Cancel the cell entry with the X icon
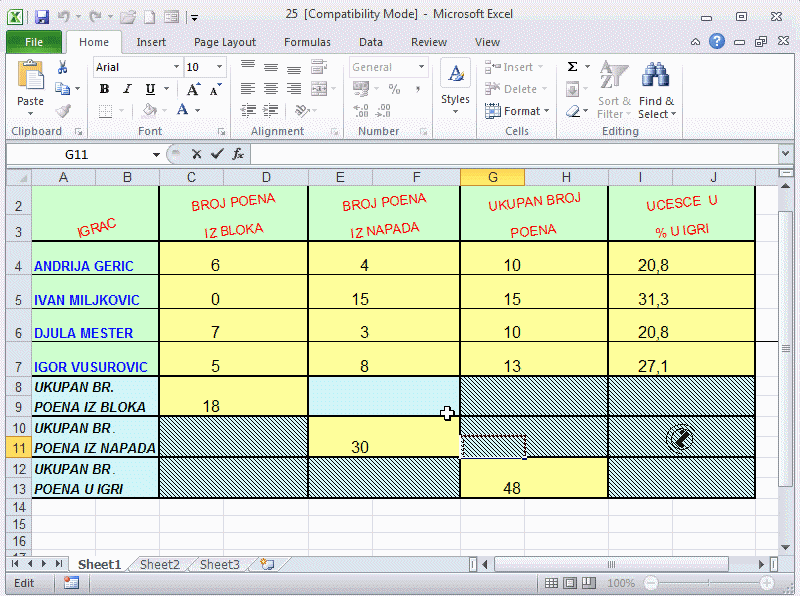Viewport: 800px width, 596px height. tap(196, 154)
